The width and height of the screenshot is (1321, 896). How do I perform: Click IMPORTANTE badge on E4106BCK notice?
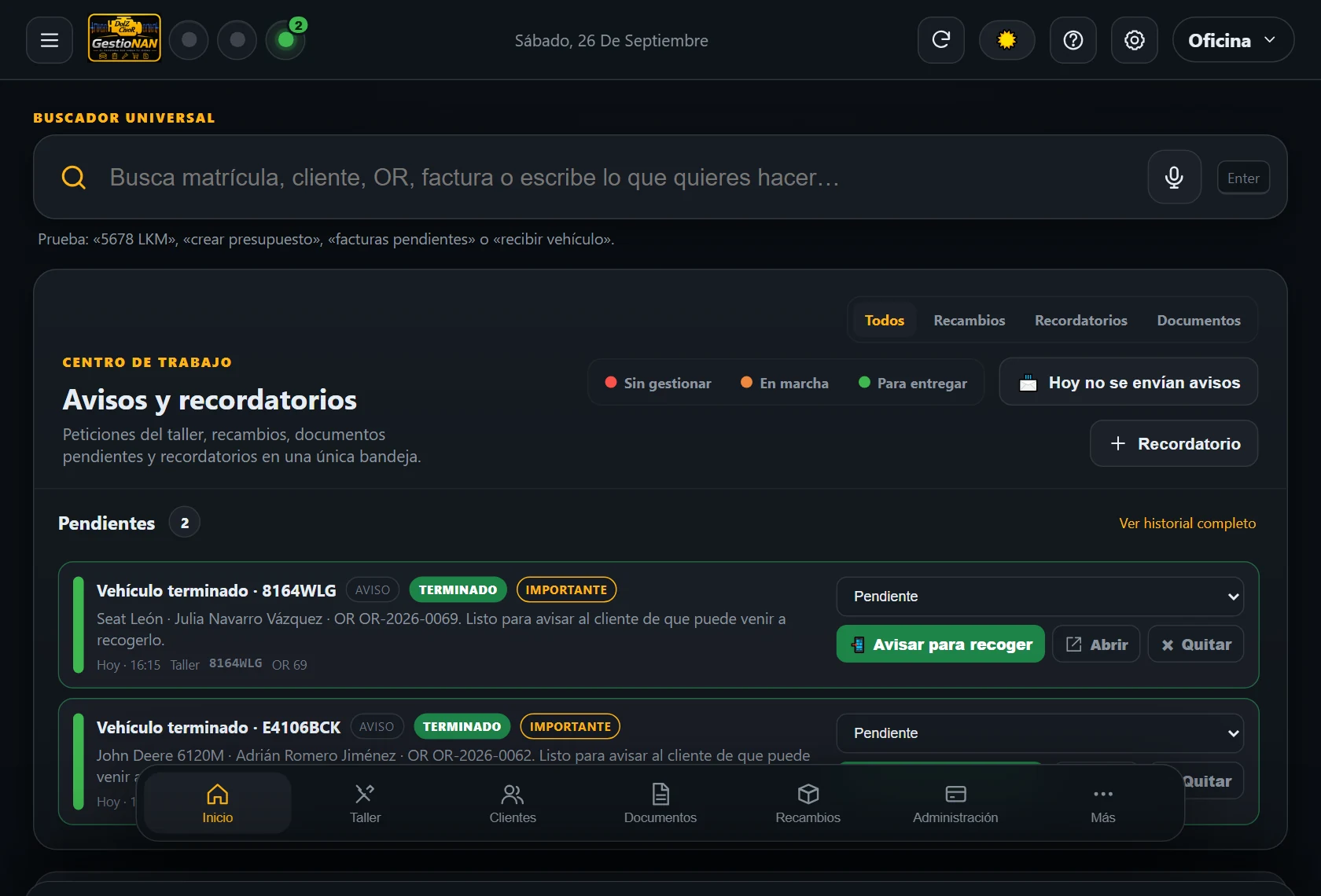tap(570, 727)
